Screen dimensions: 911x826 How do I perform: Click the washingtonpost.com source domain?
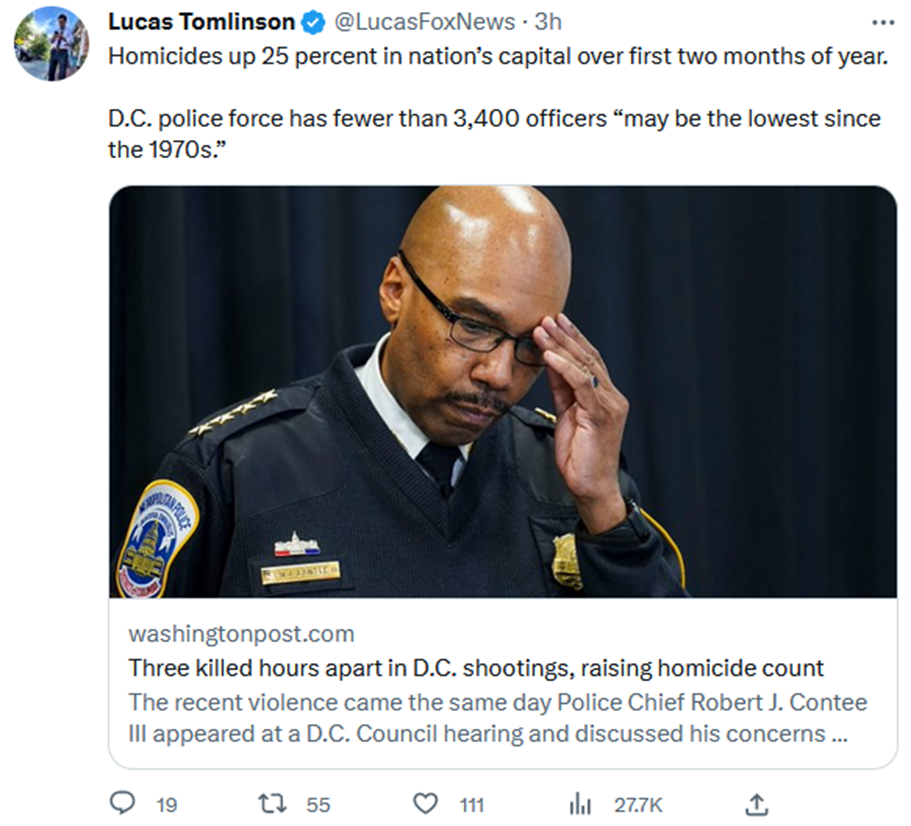pos(241,634)
